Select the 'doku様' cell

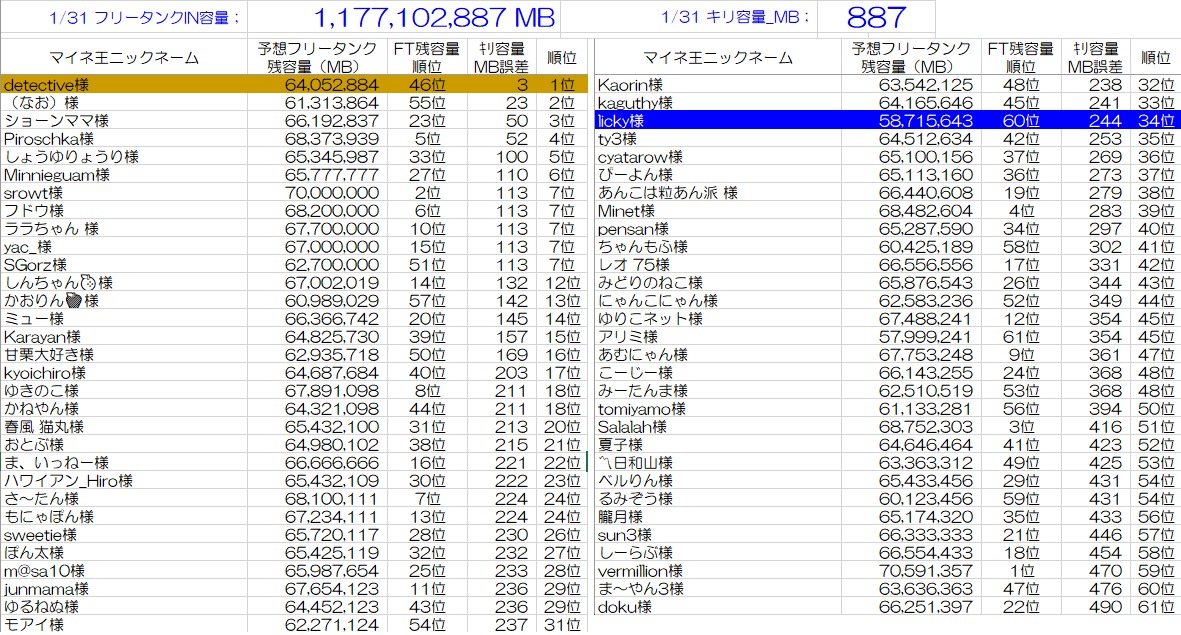point(718,607)
